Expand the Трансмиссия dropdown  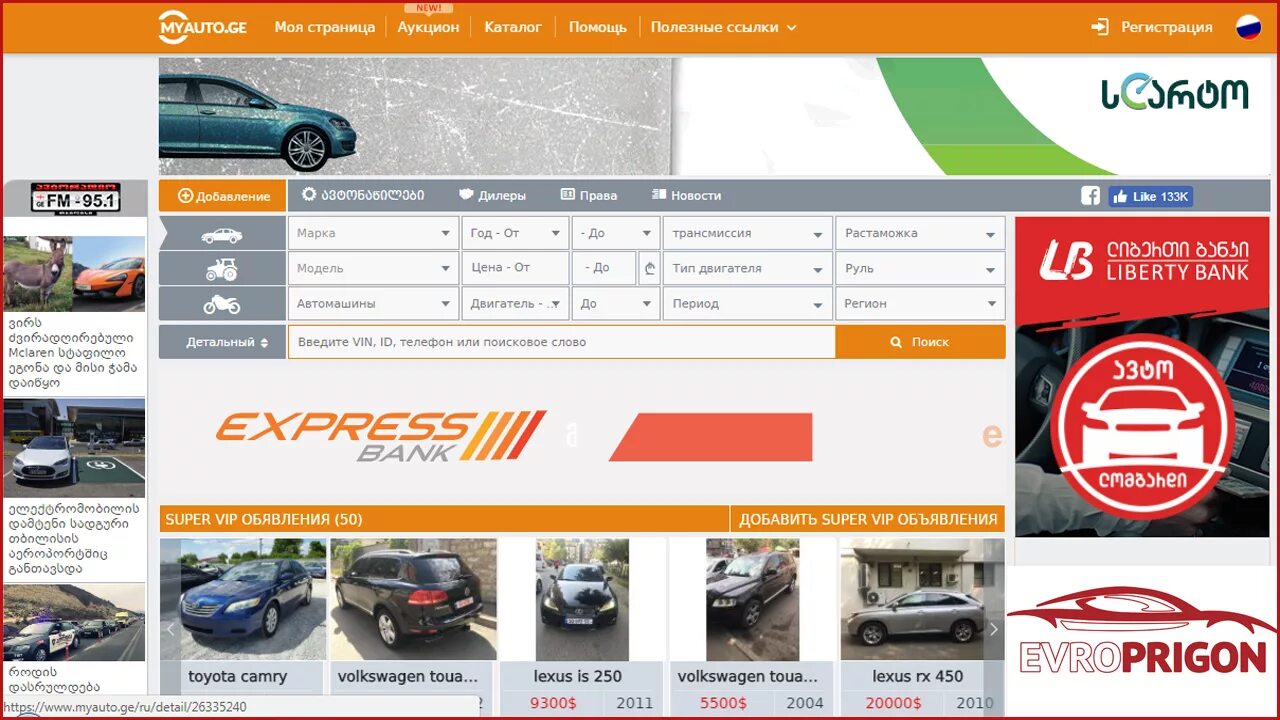746,232
